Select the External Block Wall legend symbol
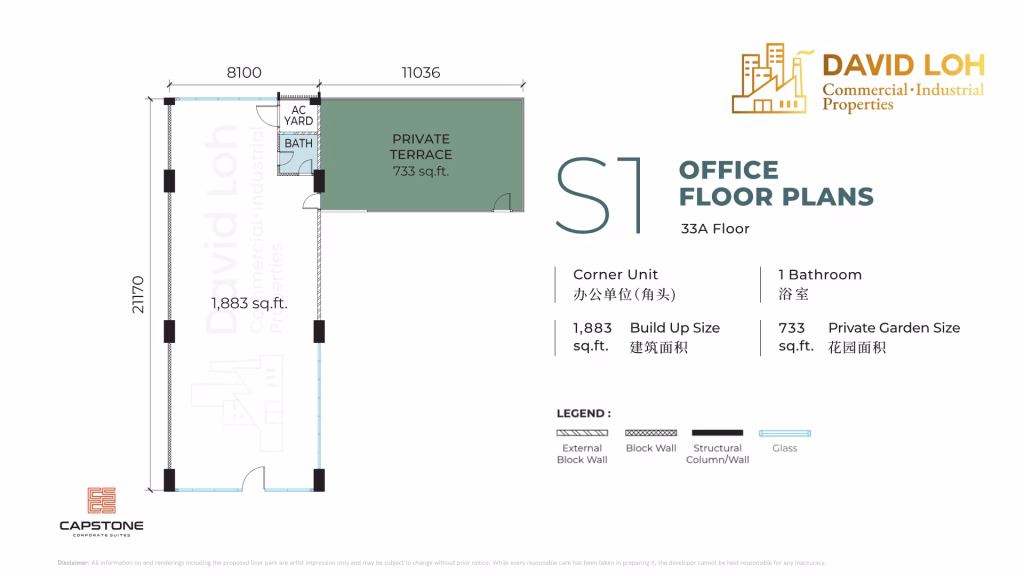 [x=582, y=433]
